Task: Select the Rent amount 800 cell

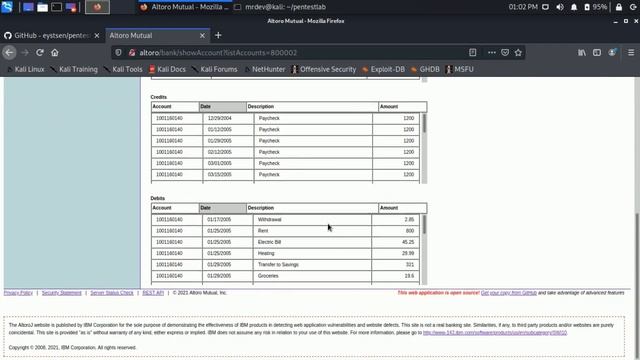Action: coord(395,231)
